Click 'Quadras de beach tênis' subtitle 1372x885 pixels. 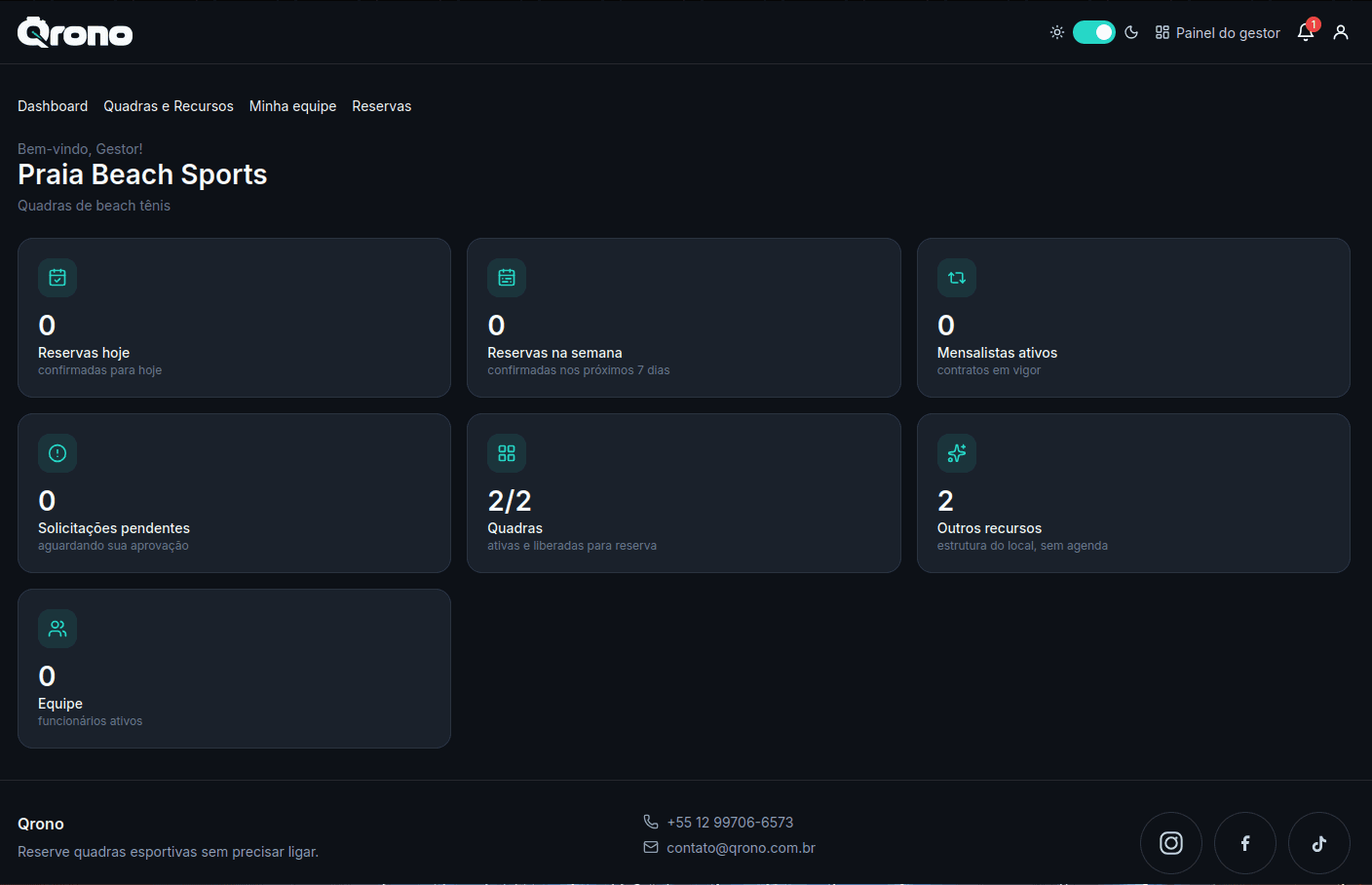pyautogui.click(x=94, y=206)
